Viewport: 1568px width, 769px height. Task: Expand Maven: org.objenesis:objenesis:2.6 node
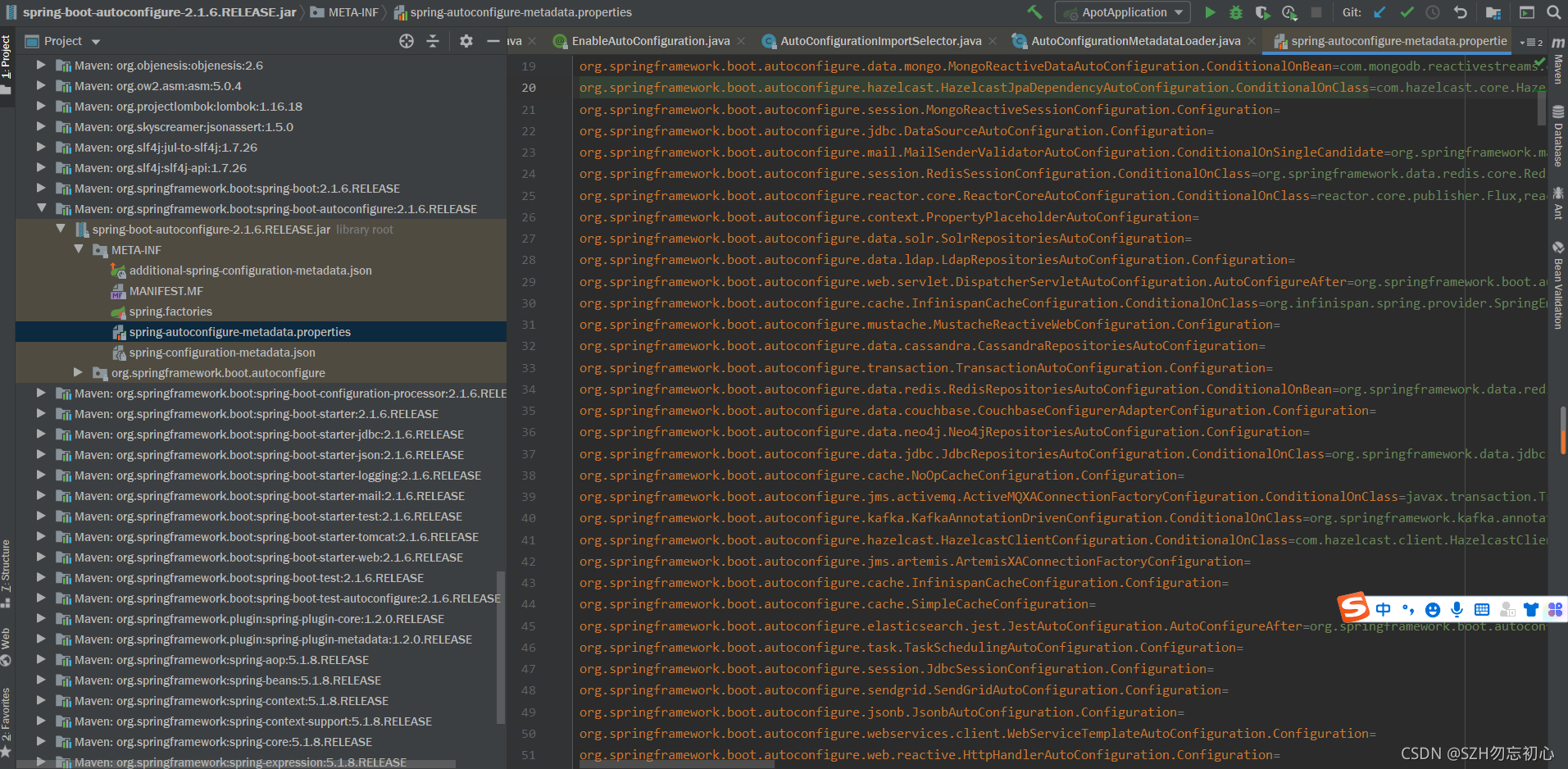click(x=41, y=64)
